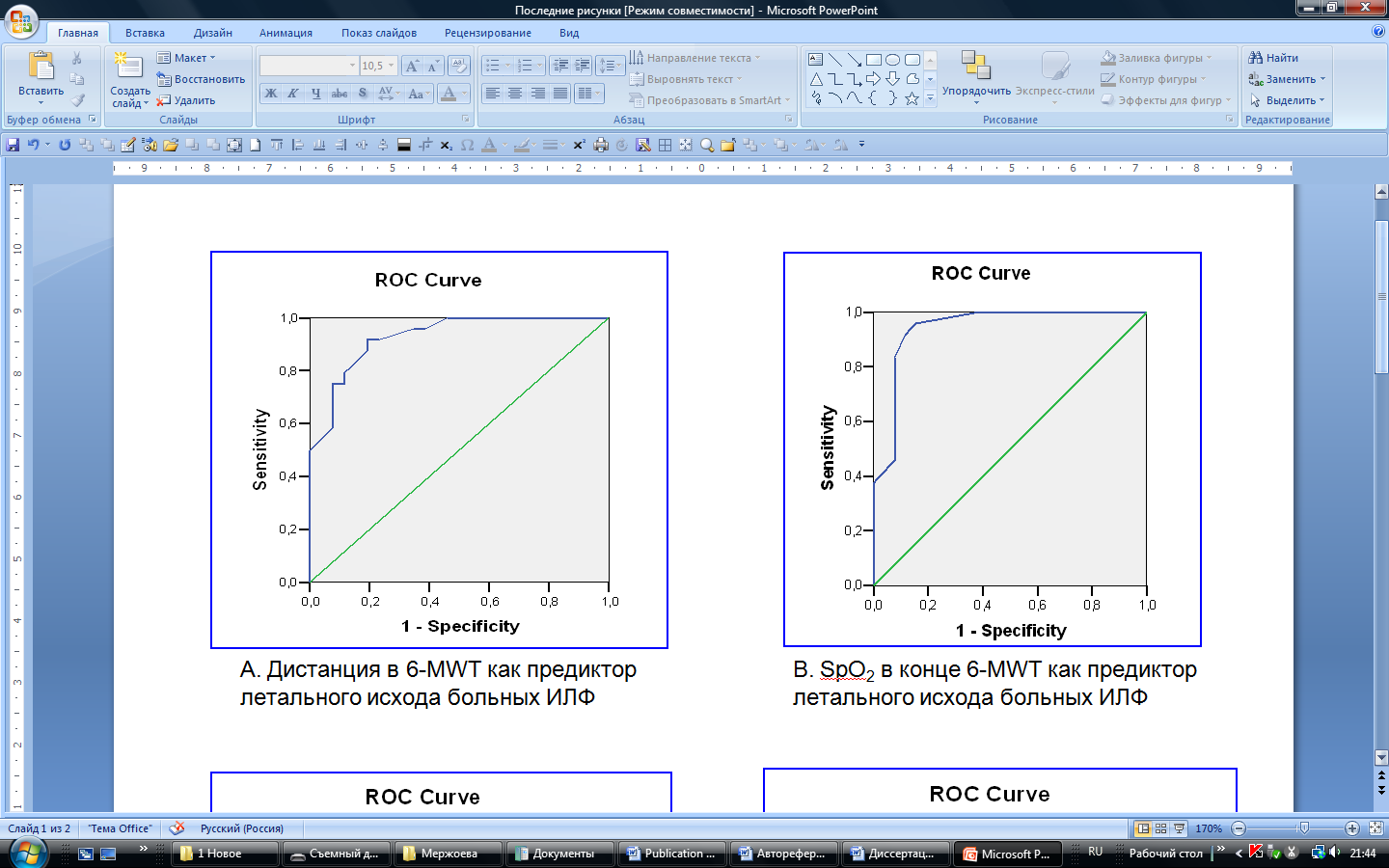Redo the action with the repeat arrow
Viewport: 1389px width, 868px height.
(65, 145)
